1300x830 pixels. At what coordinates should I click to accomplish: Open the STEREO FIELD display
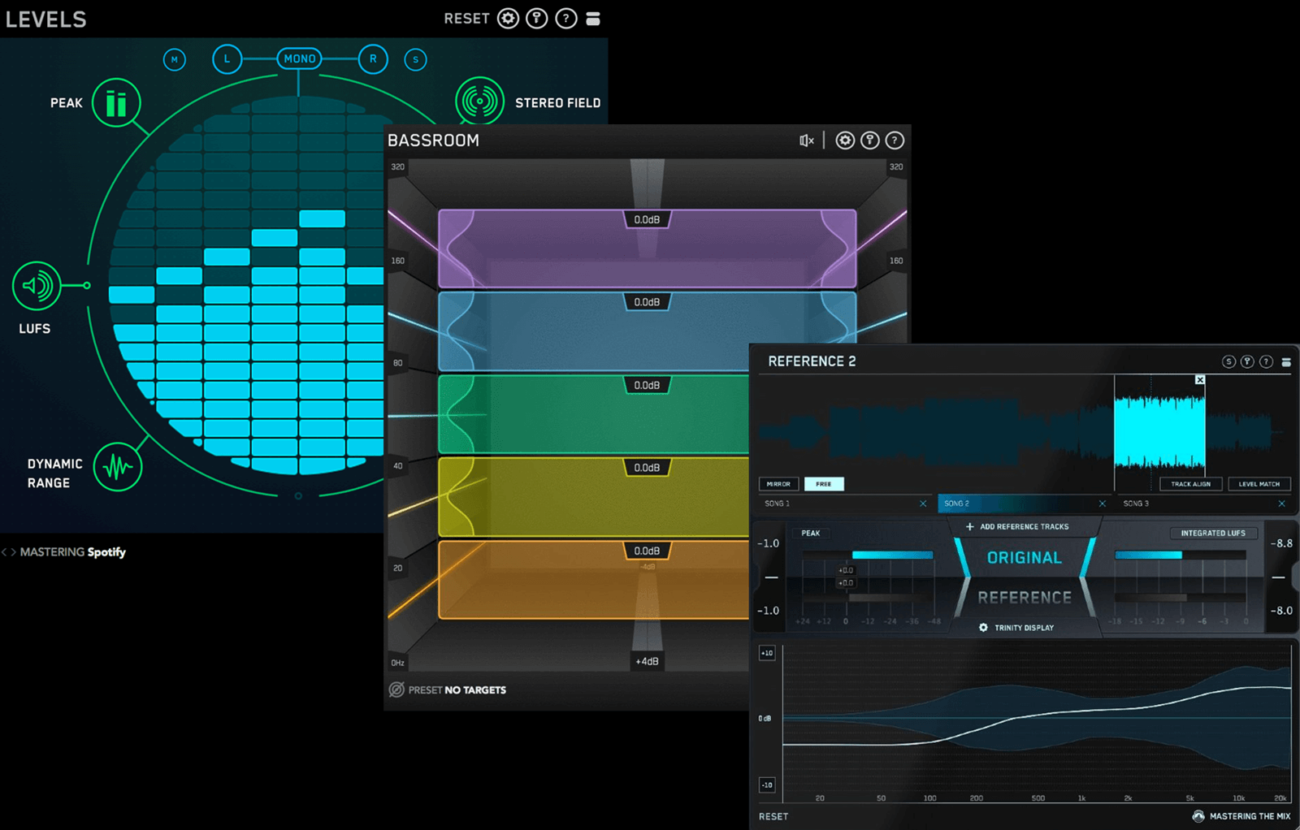(479, 100)
